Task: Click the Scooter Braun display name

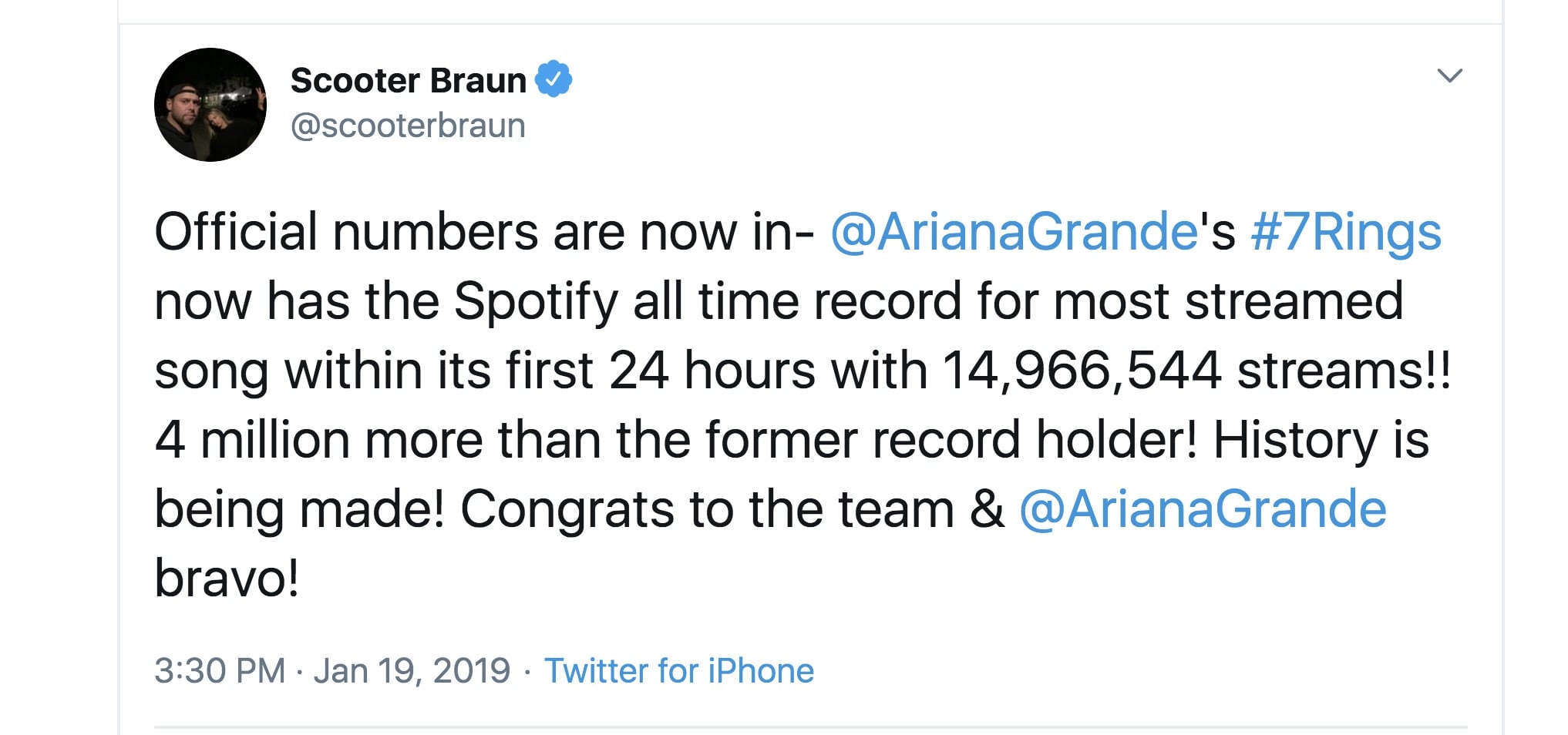Action: [x=408, y=80]
